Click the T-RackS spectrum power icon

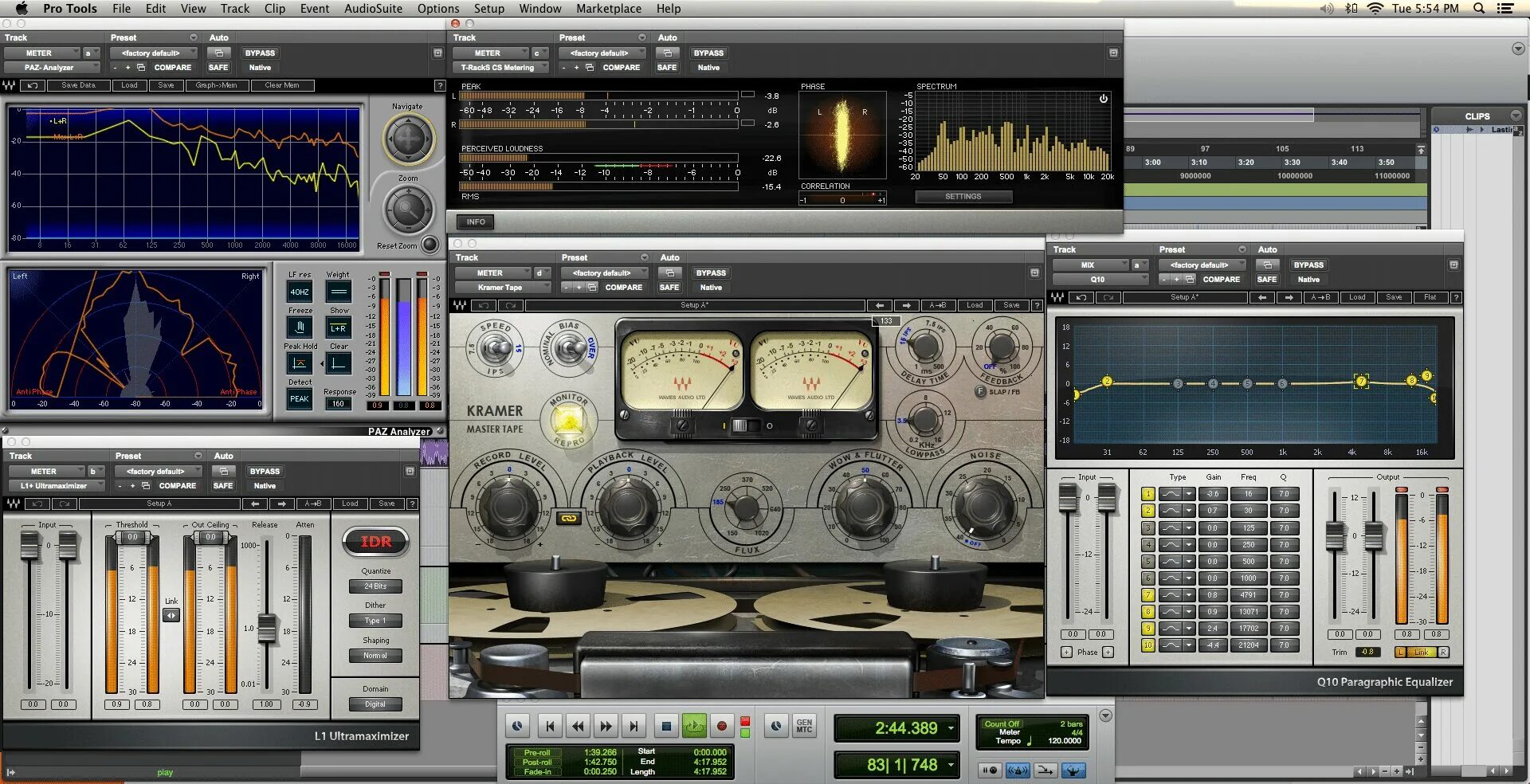tap(1104, 99)
